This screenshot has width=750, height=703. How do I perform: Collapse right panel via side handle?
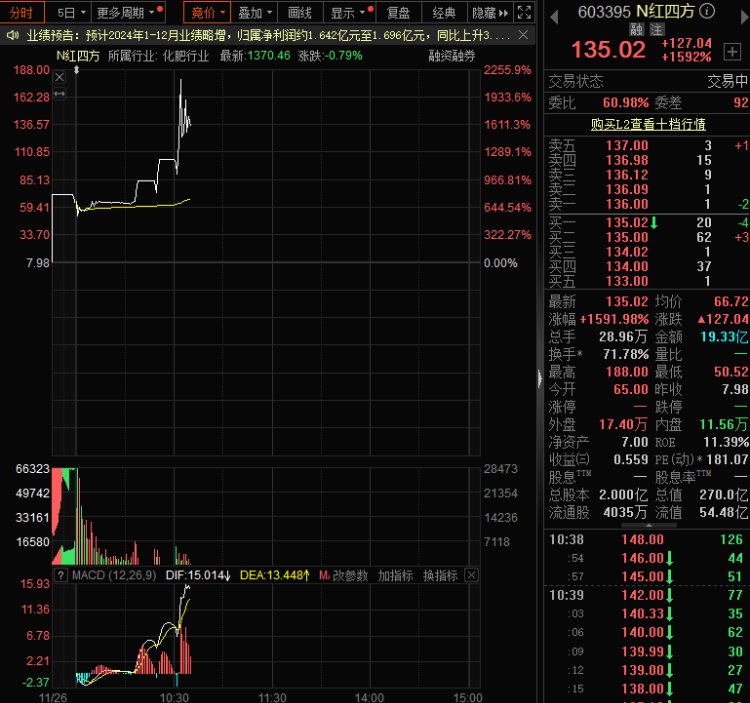pyautogui.click(x=540, y=379)
